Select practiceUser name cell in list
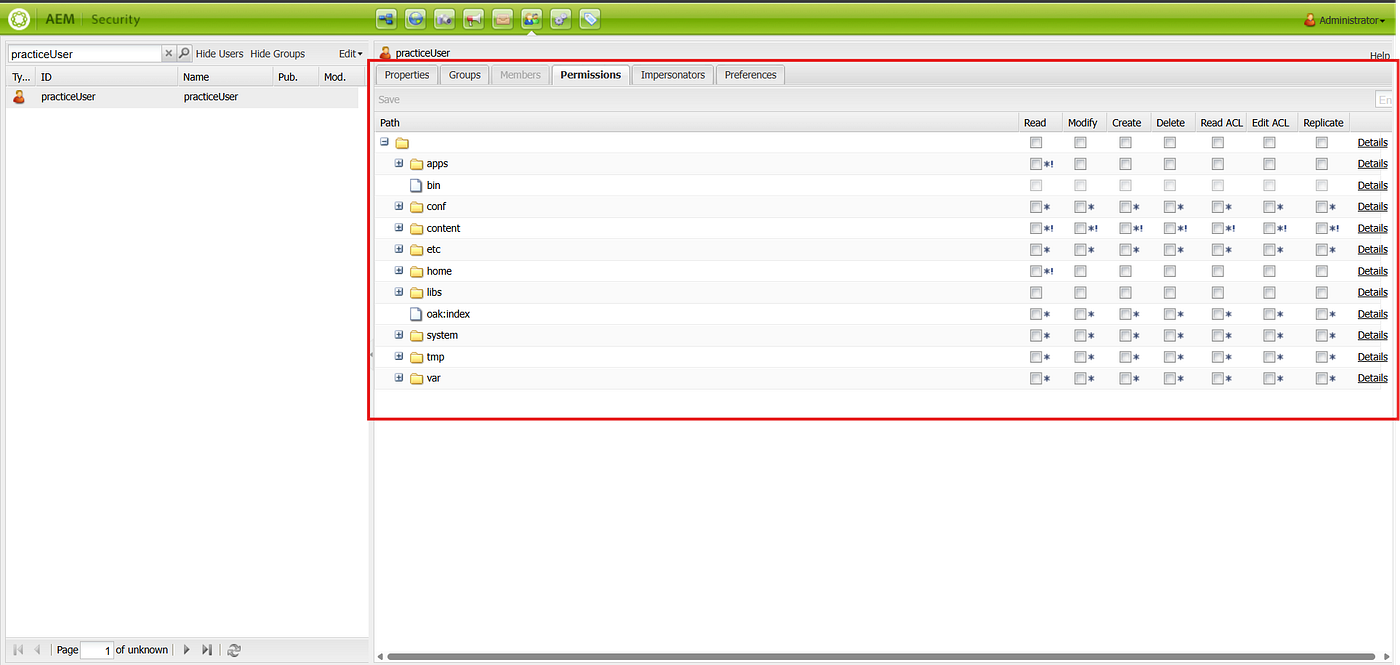This screenshot has height=665, width=1400. click(211, 97)
